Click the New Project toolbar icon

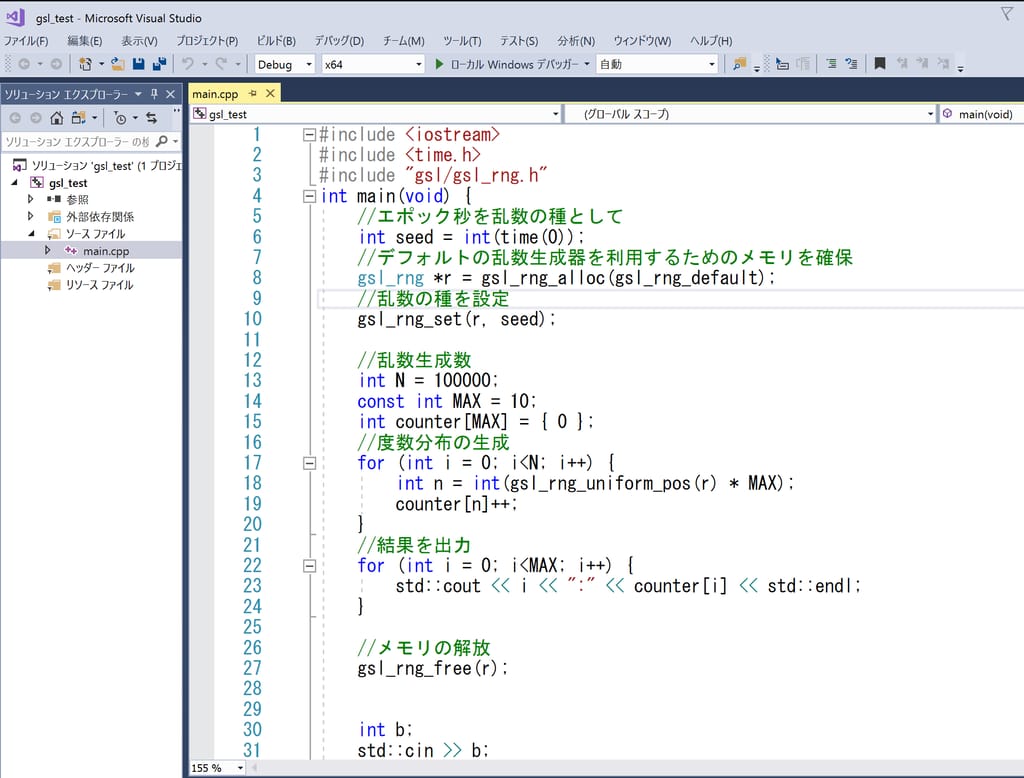tap(85, 64)
